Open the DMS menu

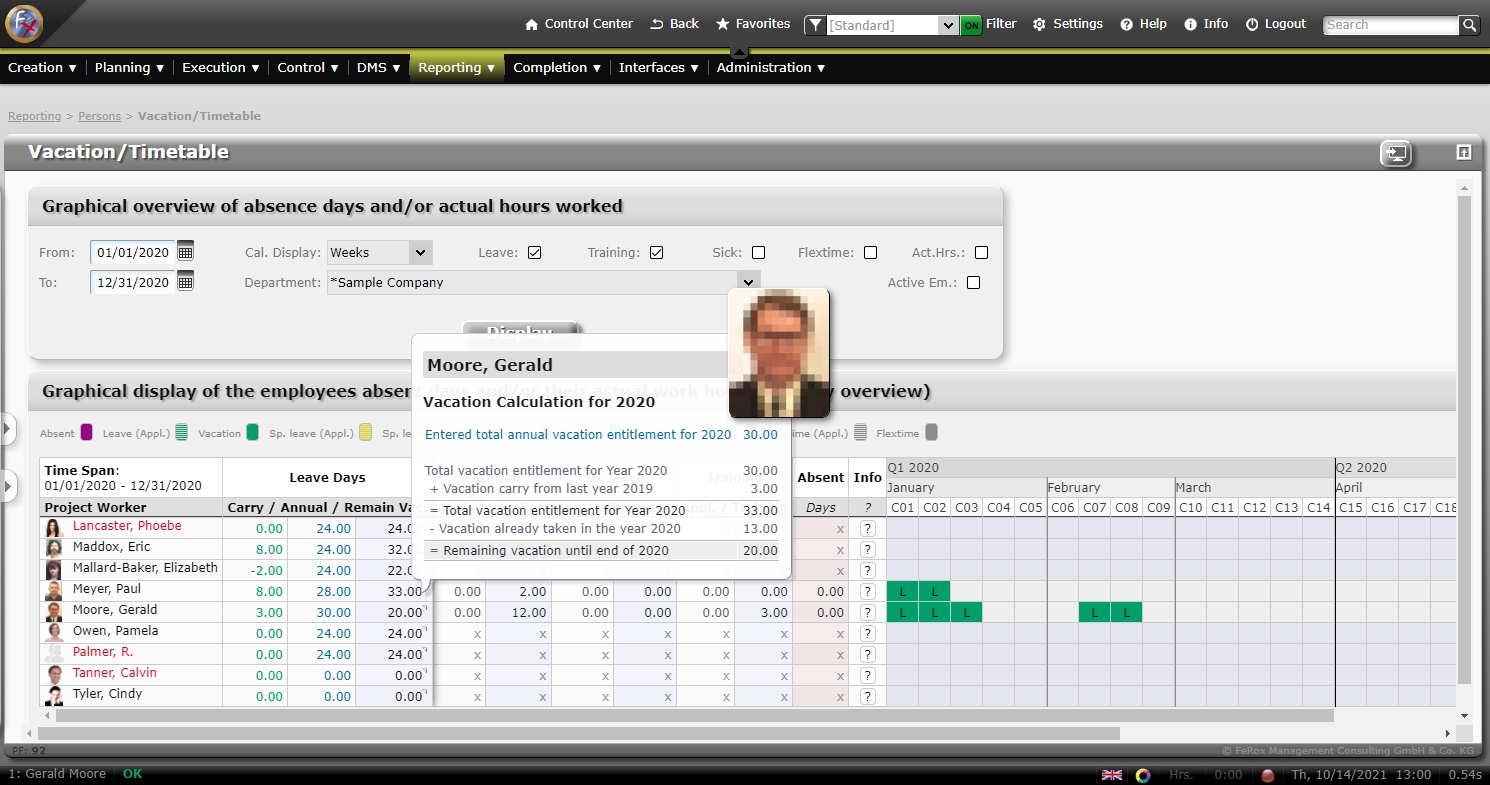coord(378,67)
